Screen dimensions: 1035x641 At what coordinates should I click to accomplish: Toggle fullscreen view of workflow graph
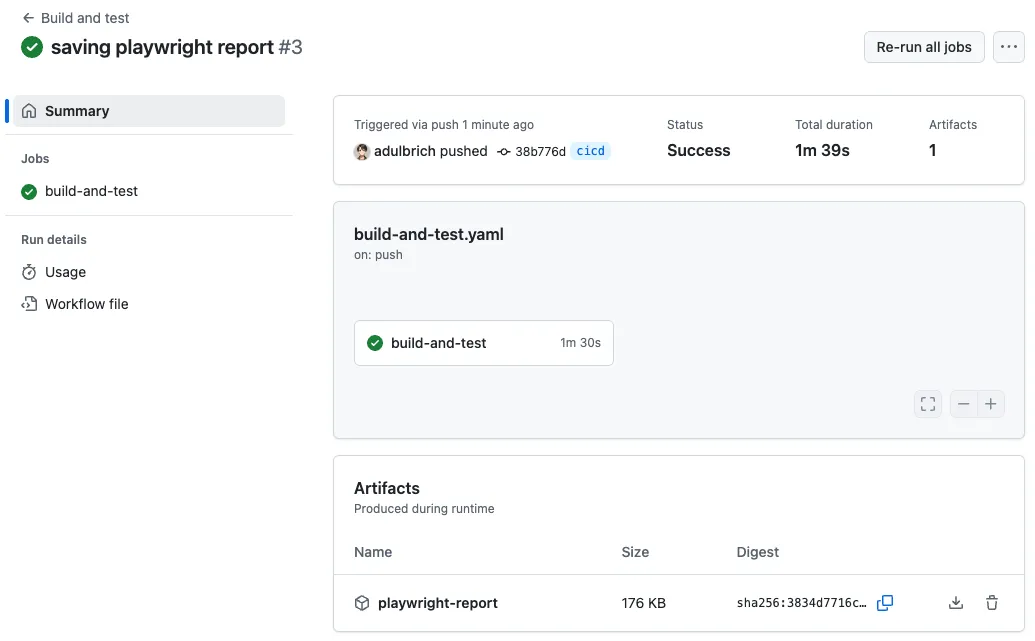927,404
